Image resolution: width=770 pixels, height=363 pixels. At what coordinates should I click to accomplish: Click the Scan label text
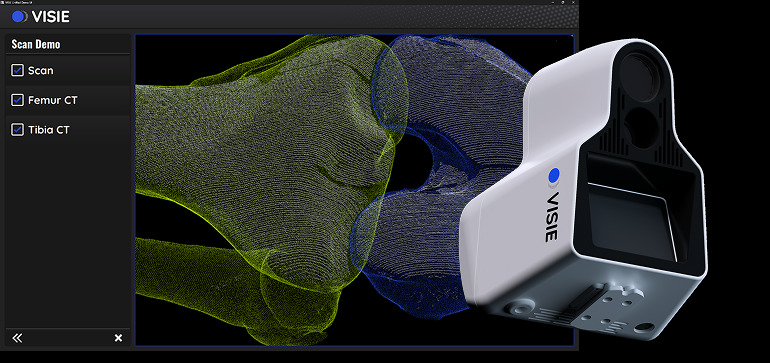point(41,70)
